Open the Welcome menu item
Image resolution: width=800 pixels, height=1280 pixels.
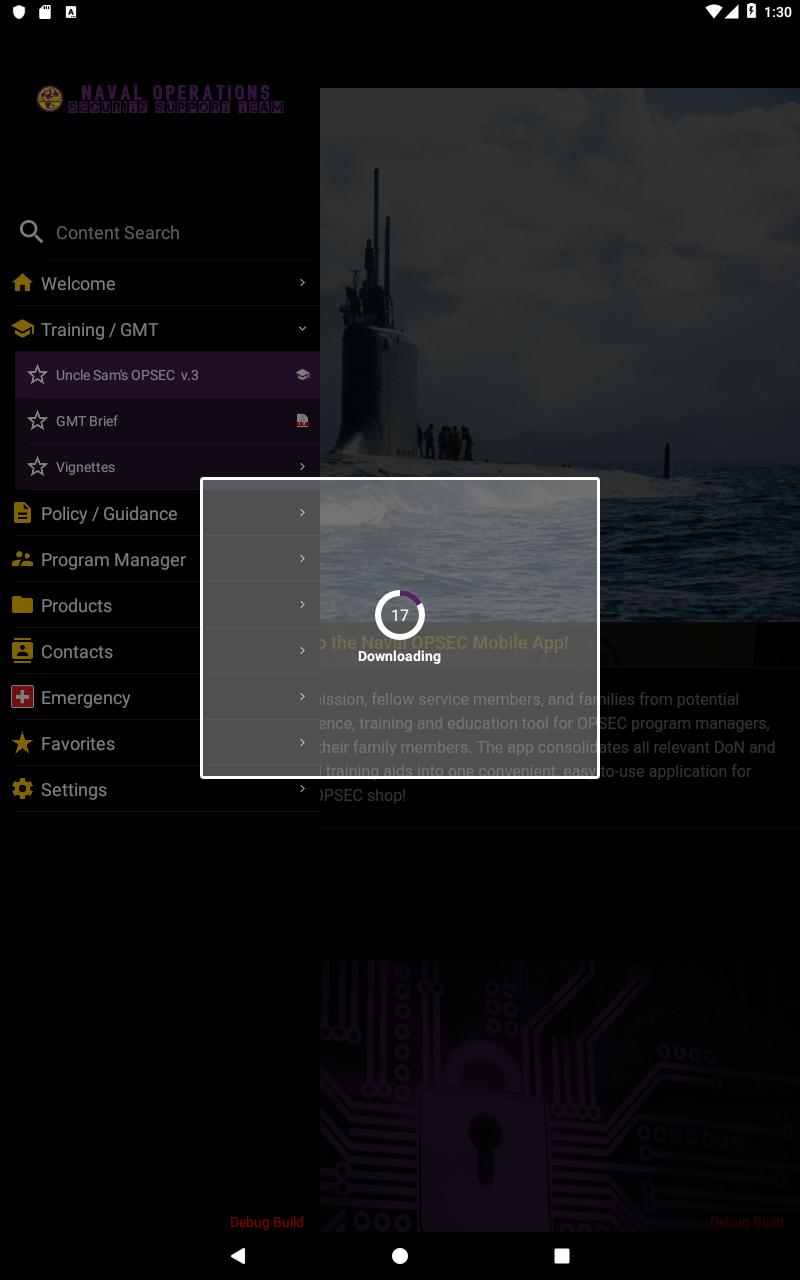pyautogui.click(x=160, y=283)
